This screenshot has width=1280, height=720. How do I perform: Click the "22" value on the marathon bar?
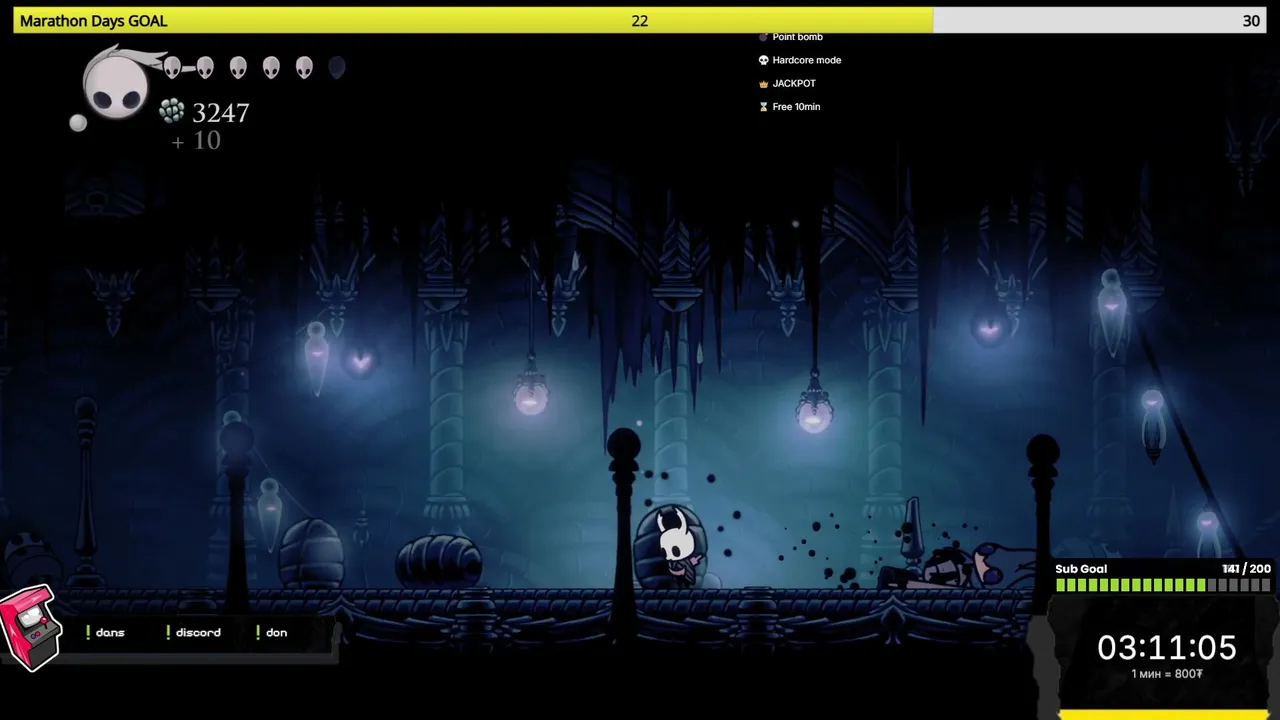pos(640,21)
